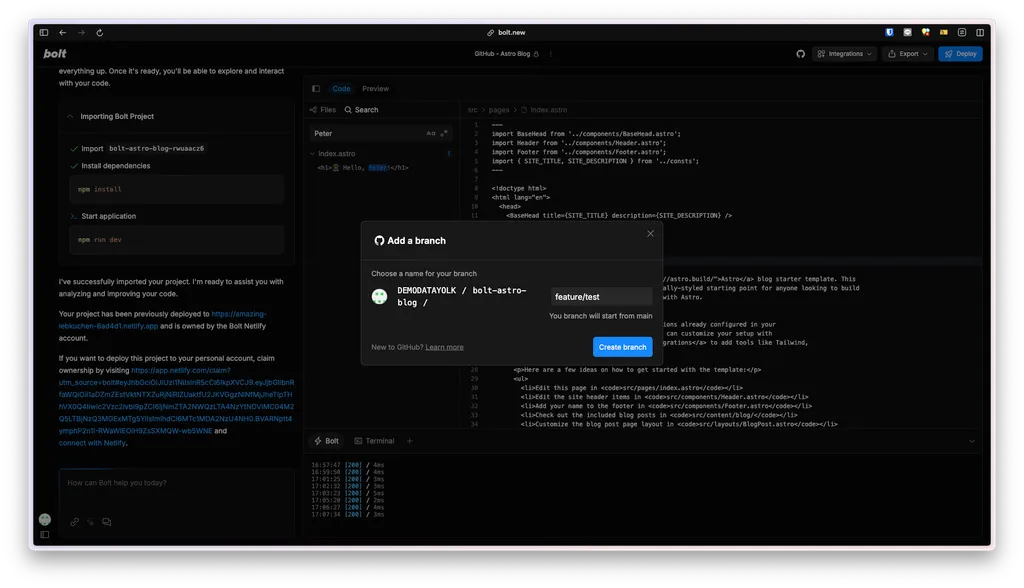This screenshot has height=588, width=1024.
Task: Open the app.netlify.com claim link
Action: 176,400
